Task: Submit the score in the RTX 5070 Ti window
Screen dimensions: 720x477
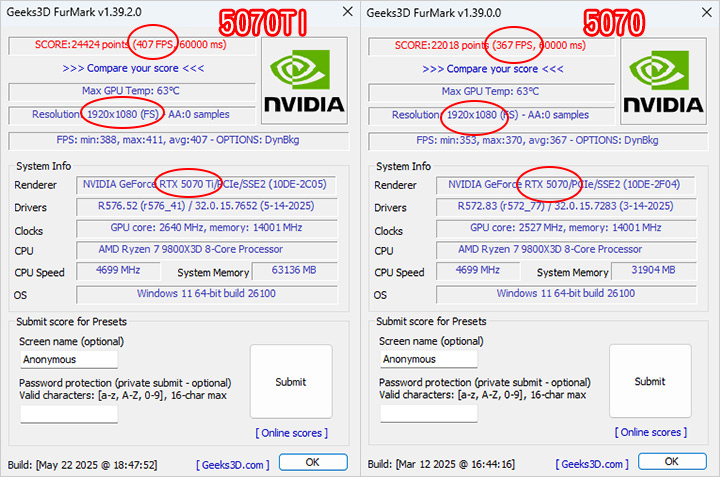Action: click(x=291, y=382)
